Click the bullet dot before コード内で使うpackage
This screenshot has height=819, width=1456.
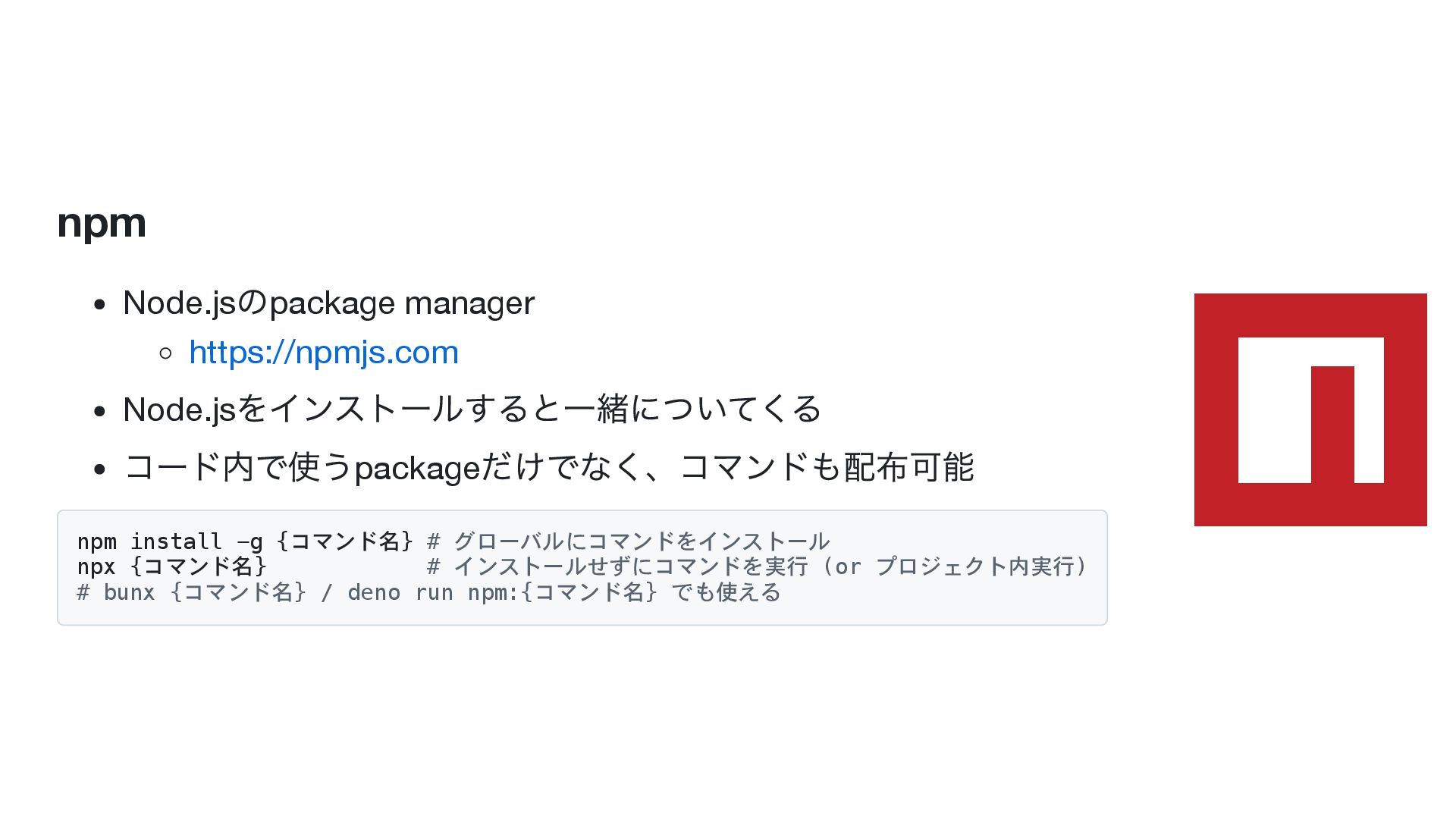tap(100, 469)
